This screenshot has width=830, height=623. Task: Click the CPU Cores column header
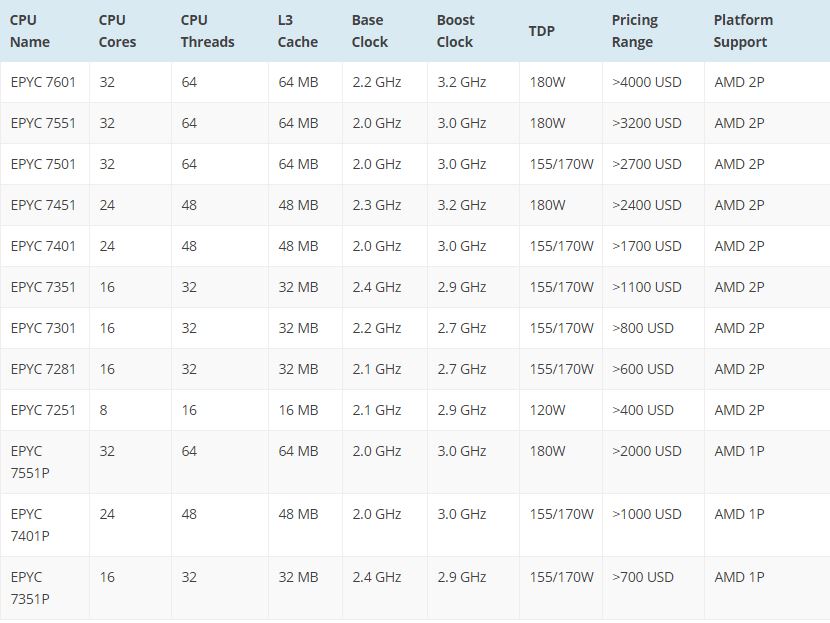tap(117, 31)
